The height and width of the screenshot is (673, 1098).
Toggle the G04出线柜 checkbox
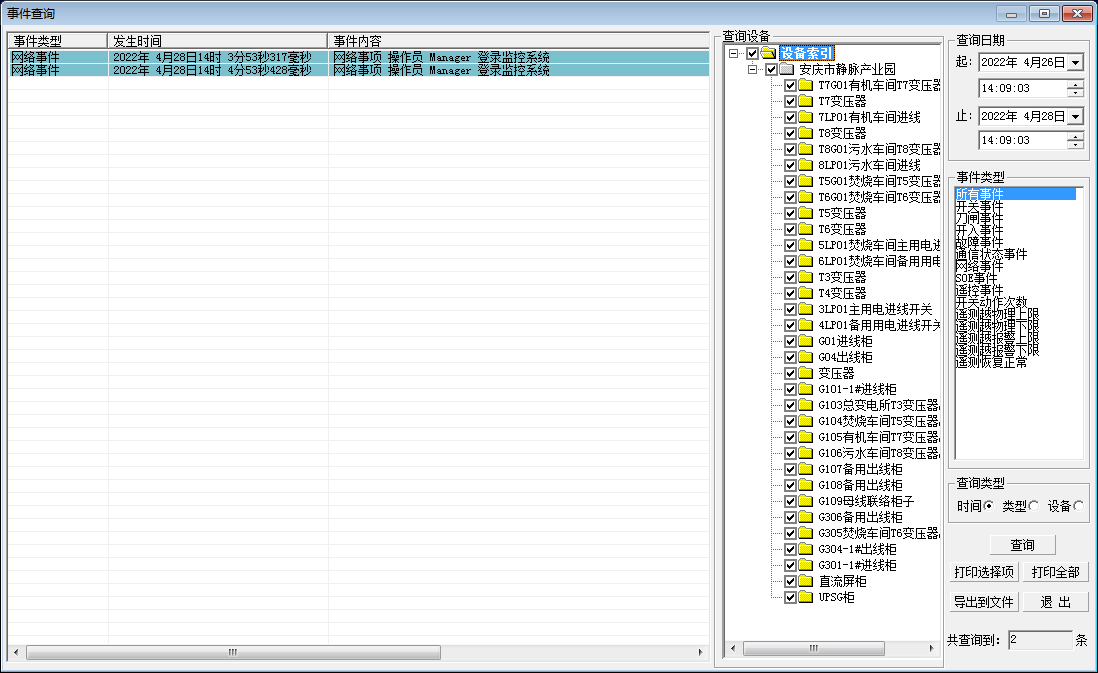[x=790, y=357]
